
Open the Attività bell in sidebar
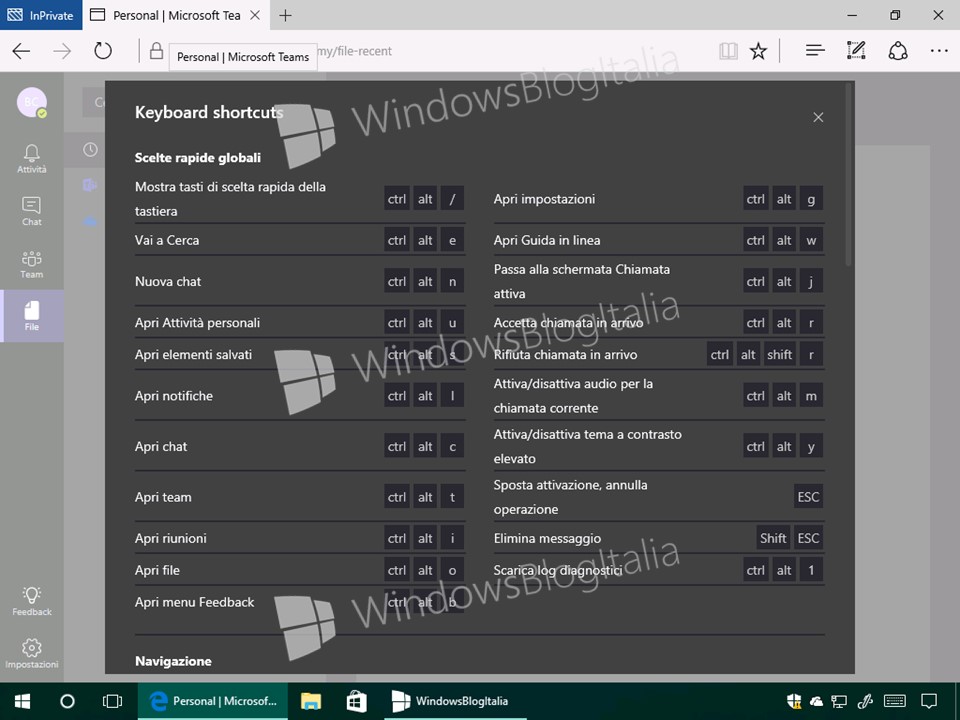click(x=31, y=159)
